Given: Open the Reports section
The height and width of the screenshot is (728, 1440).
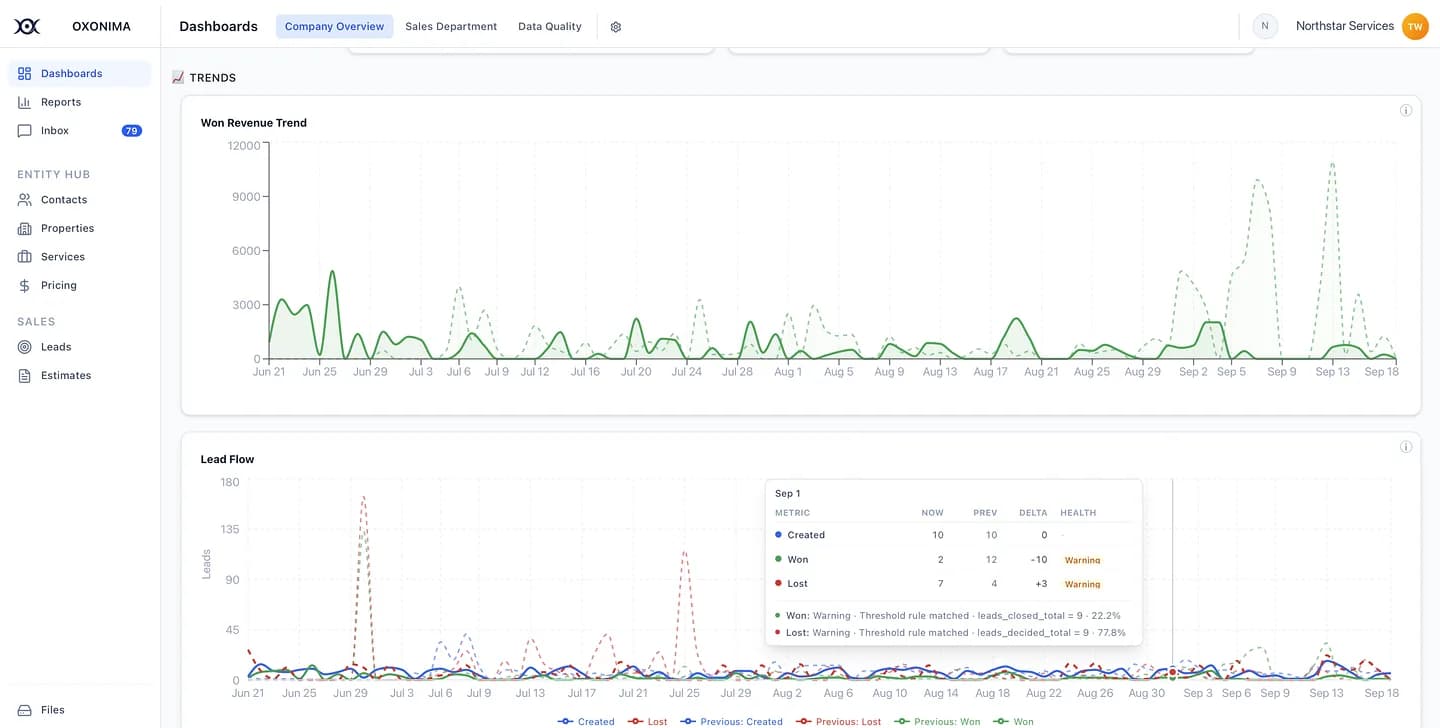Looking at the screenshot, I should (x=80, y=102).
